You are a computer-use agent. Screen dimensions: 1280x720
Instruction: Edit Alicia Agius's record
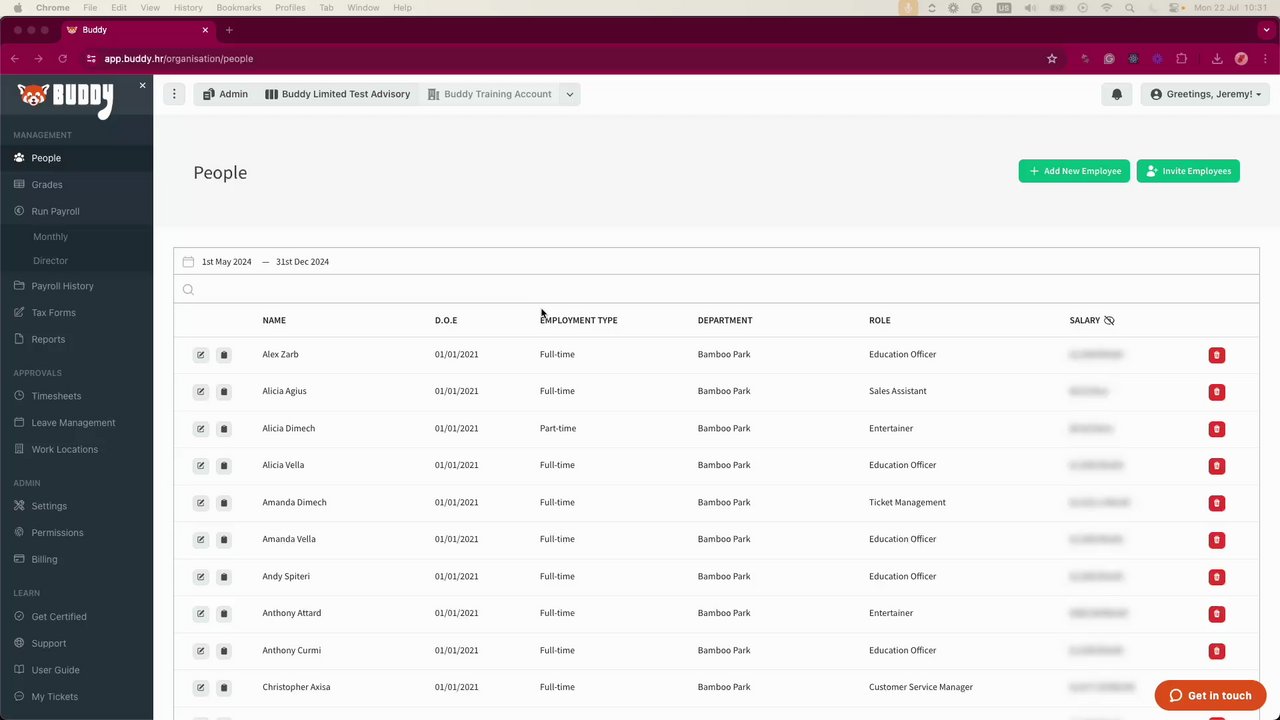pos(200,392)
